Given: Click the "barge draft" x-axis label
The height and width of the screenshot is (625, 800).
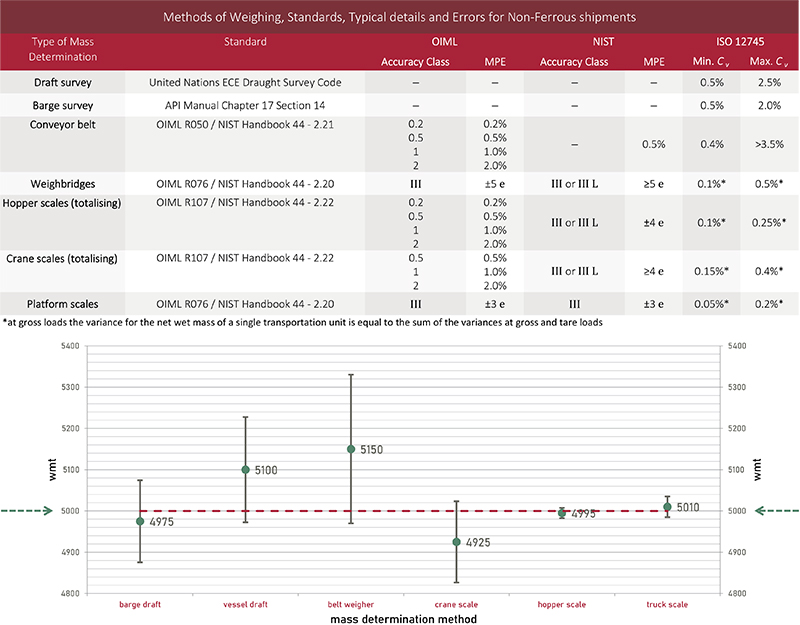Looking at the screenshot, I should coord(140,605).
